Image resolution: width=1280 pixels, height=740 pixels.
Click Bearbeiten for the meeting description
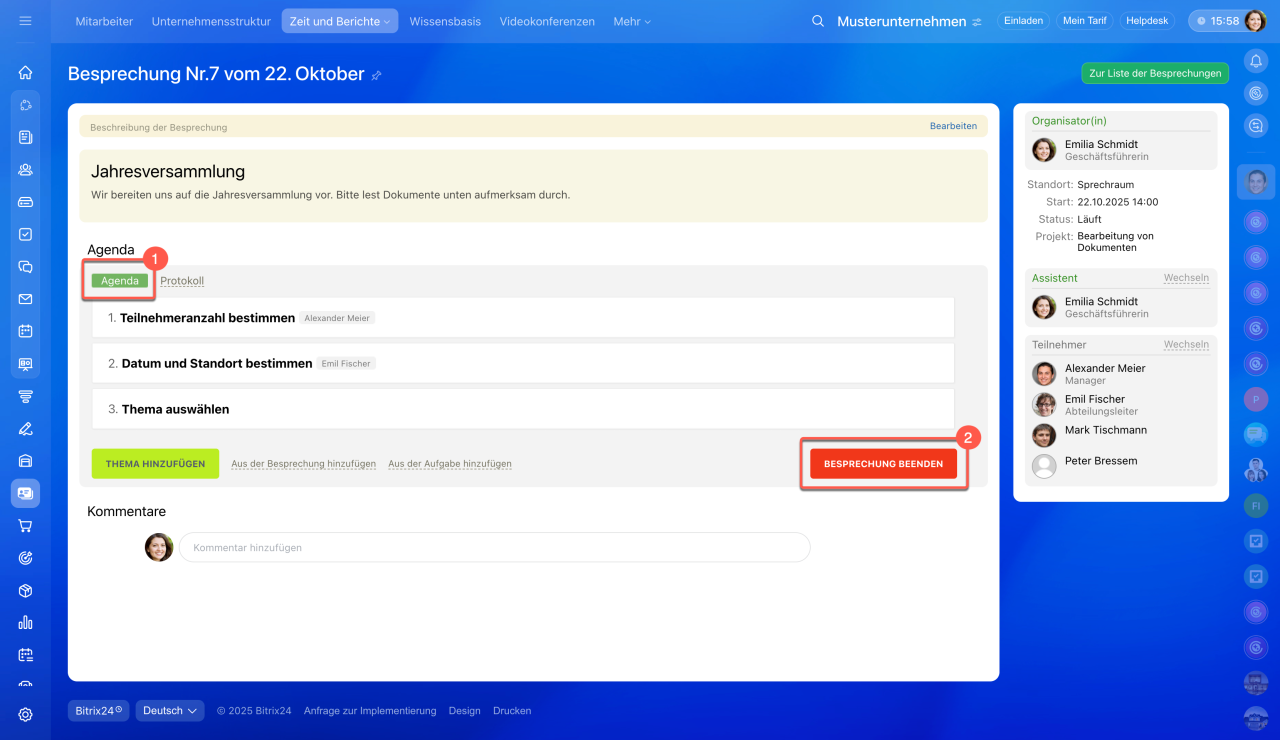point(953,127)
